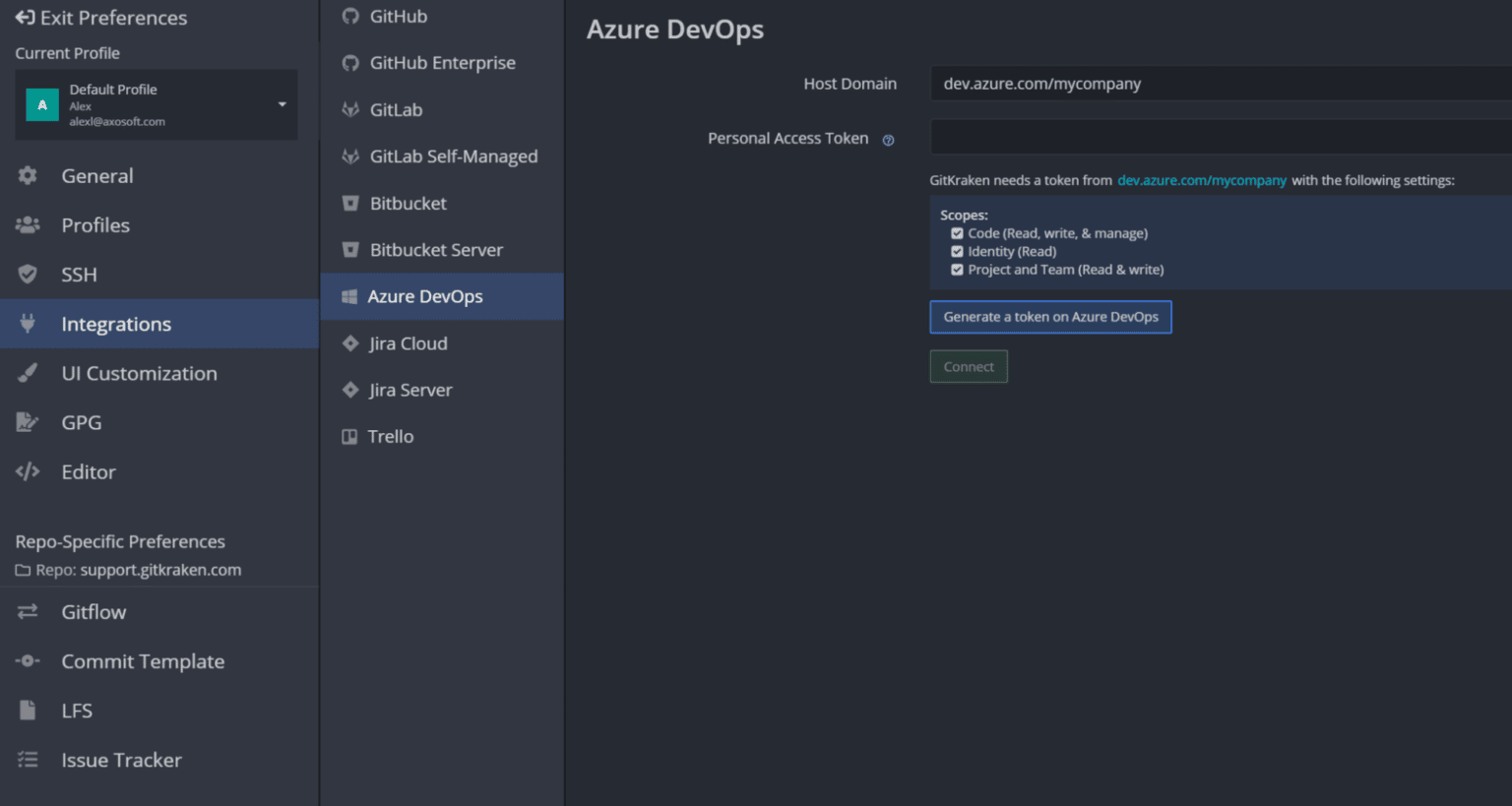Click the Jira Cloud diamond icon

click(x=350, y=343)
